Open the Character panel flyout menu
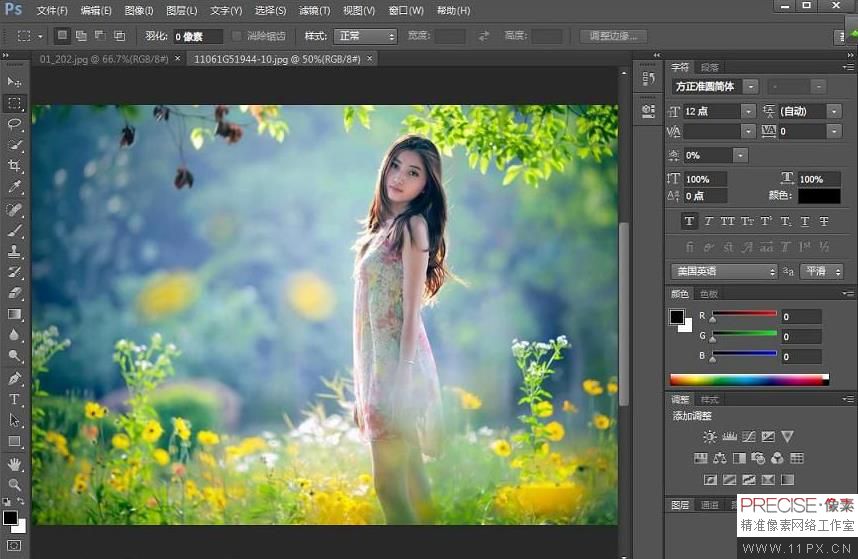 coord(848,67)
